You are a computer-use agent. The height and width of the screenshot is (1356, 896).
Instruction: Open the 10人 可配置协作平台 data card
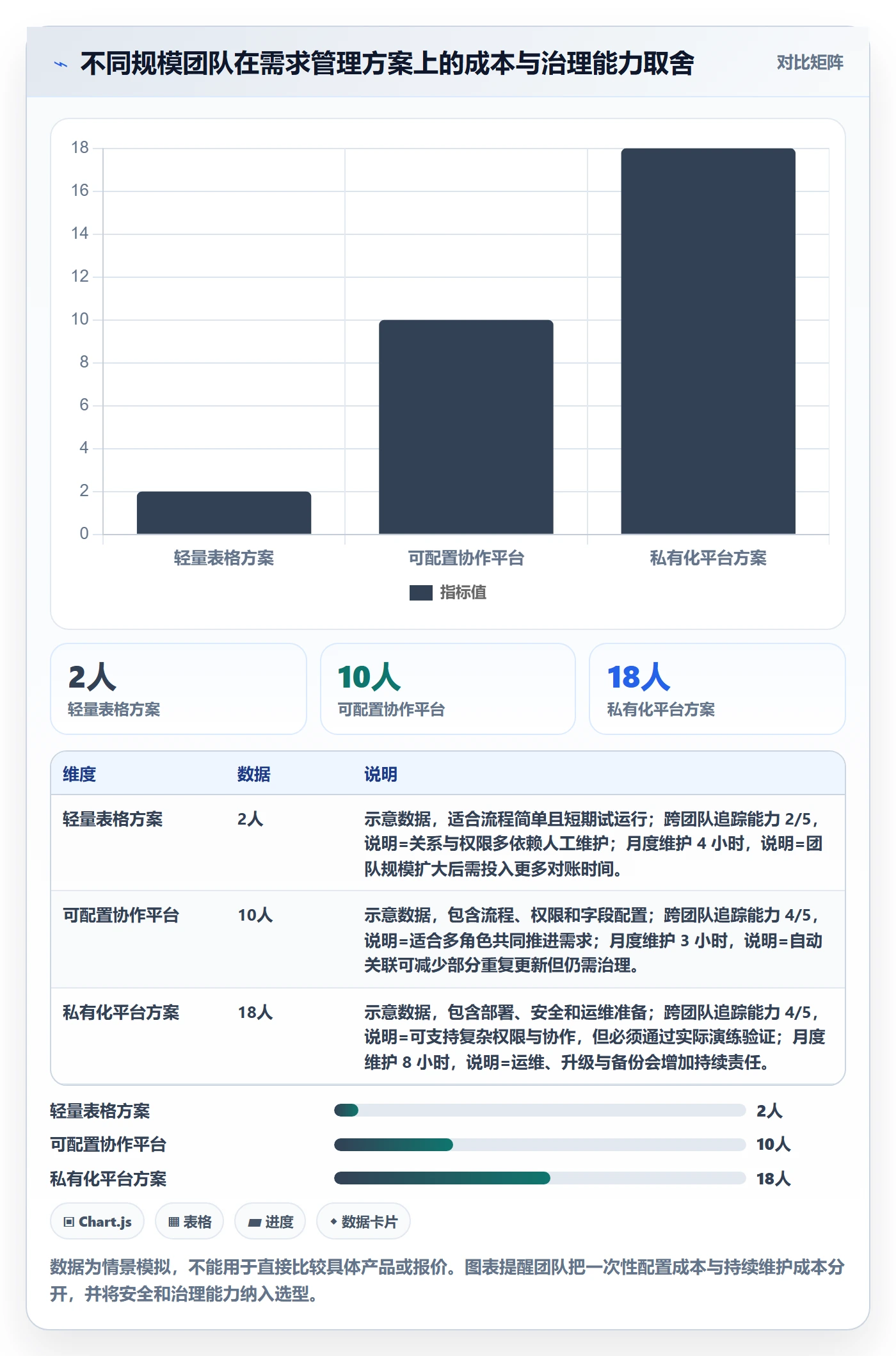(448, 689)
